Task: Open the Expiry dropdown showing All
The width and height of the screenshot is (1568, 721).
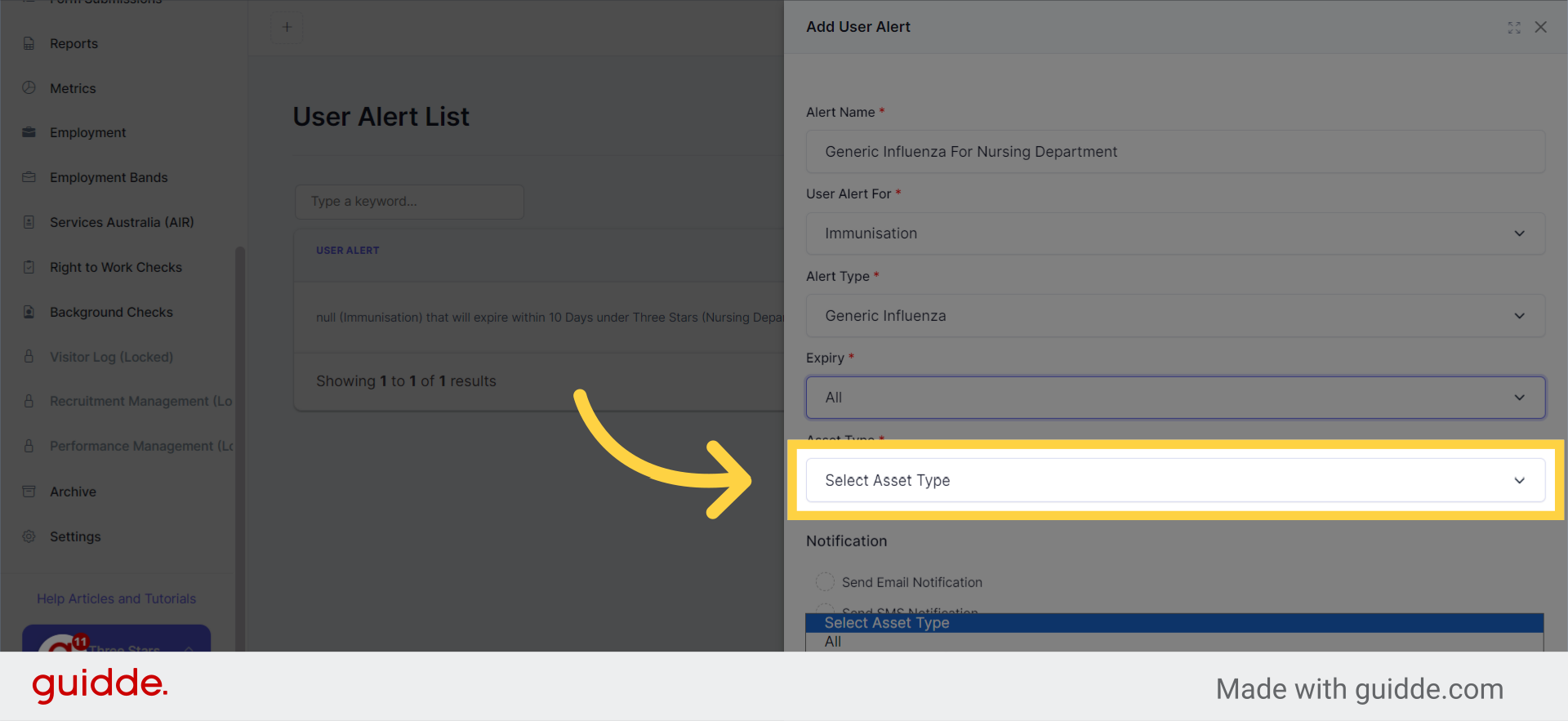Action: (1175, 398)
